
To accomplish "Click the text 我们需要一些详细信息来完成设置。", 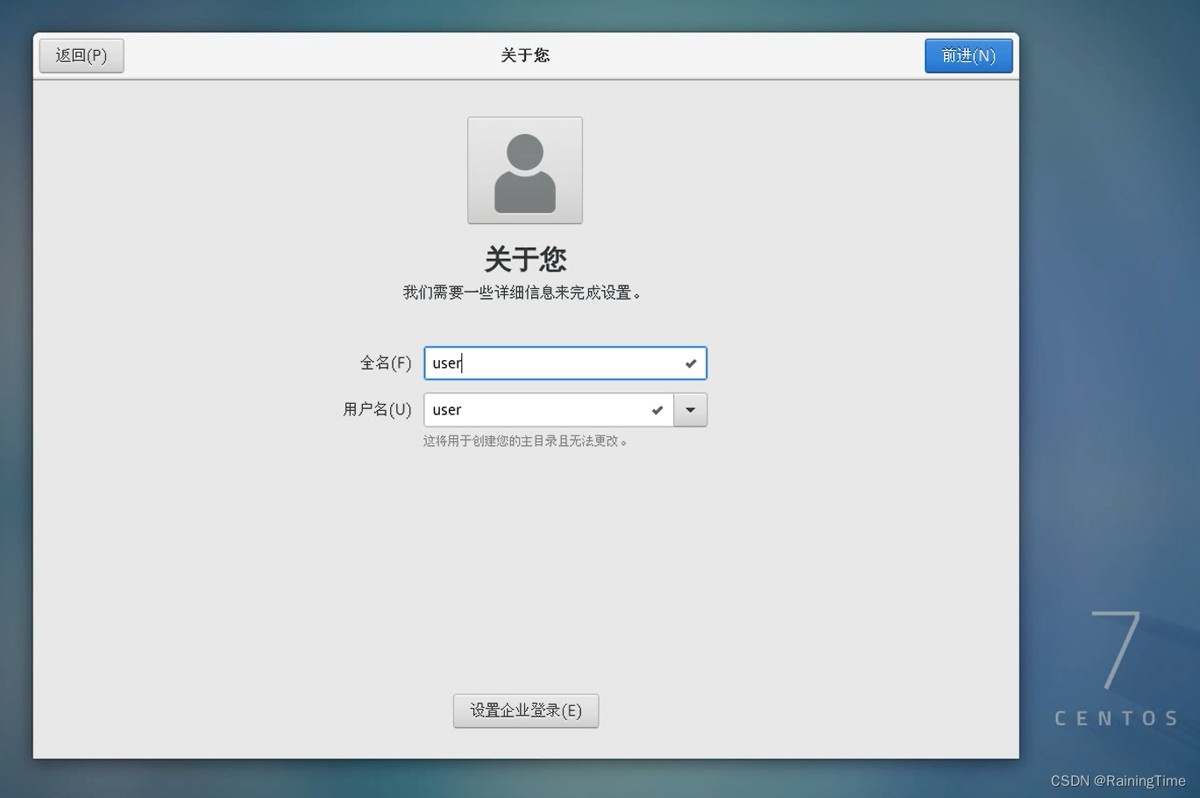I will pos(522,293).
